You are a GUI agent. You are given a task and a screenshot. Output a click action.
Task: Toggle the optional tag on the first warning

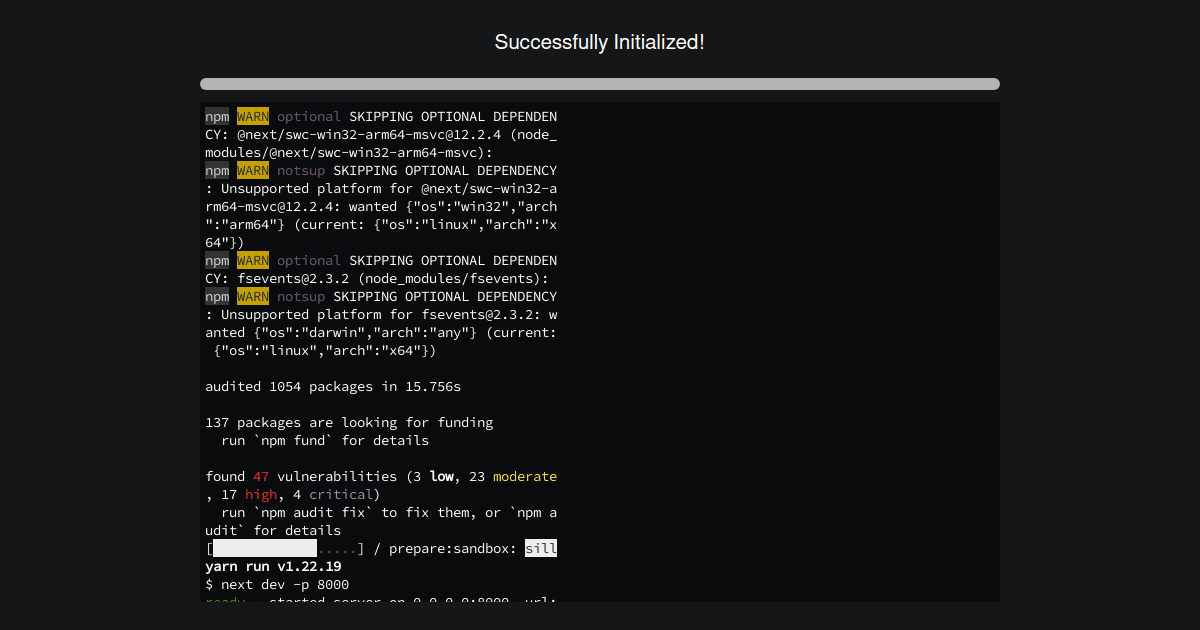[309, 116]
